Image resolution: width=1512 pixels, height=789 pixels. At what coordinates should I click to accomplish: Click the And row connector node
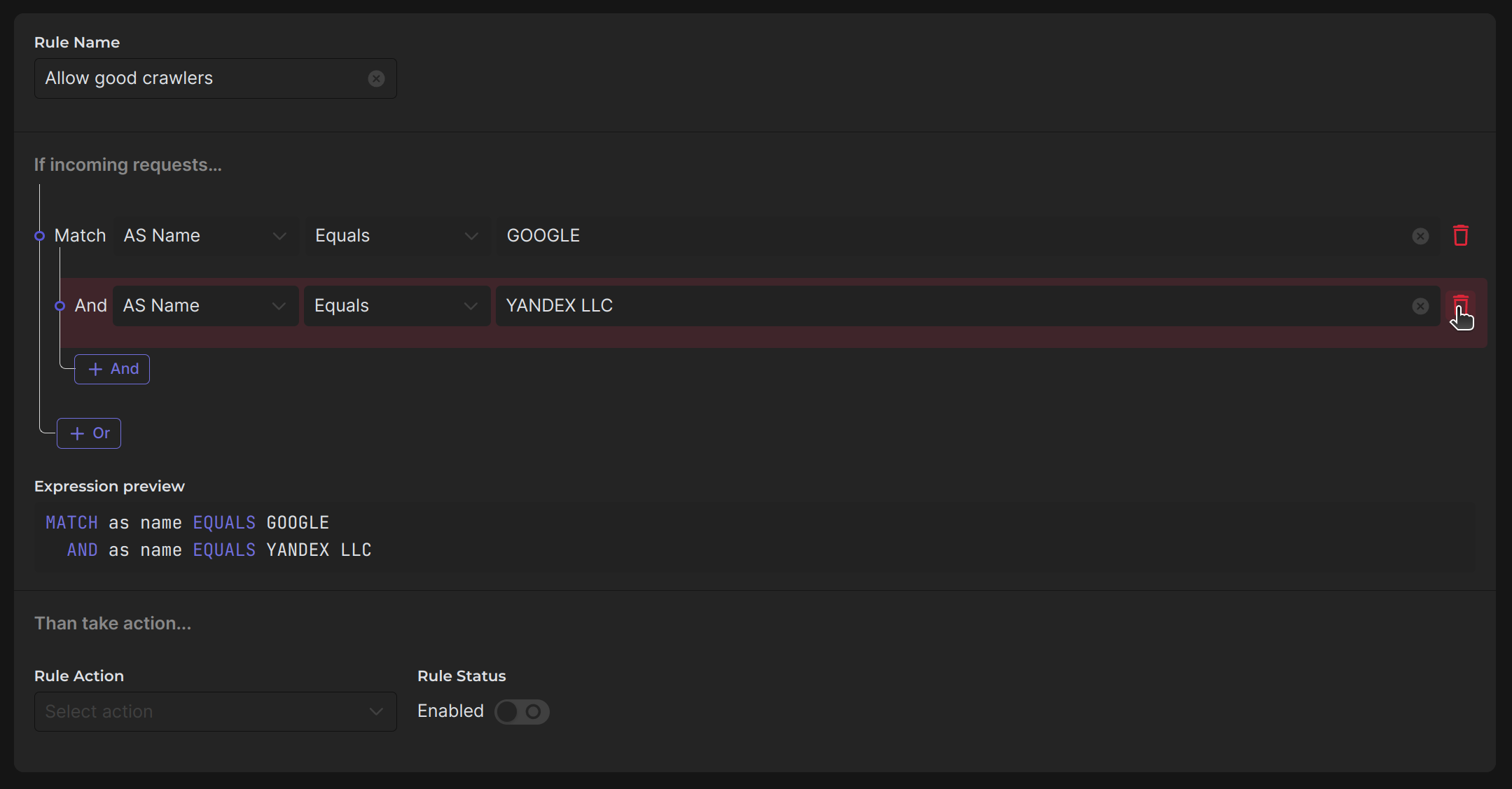[60, 306]
